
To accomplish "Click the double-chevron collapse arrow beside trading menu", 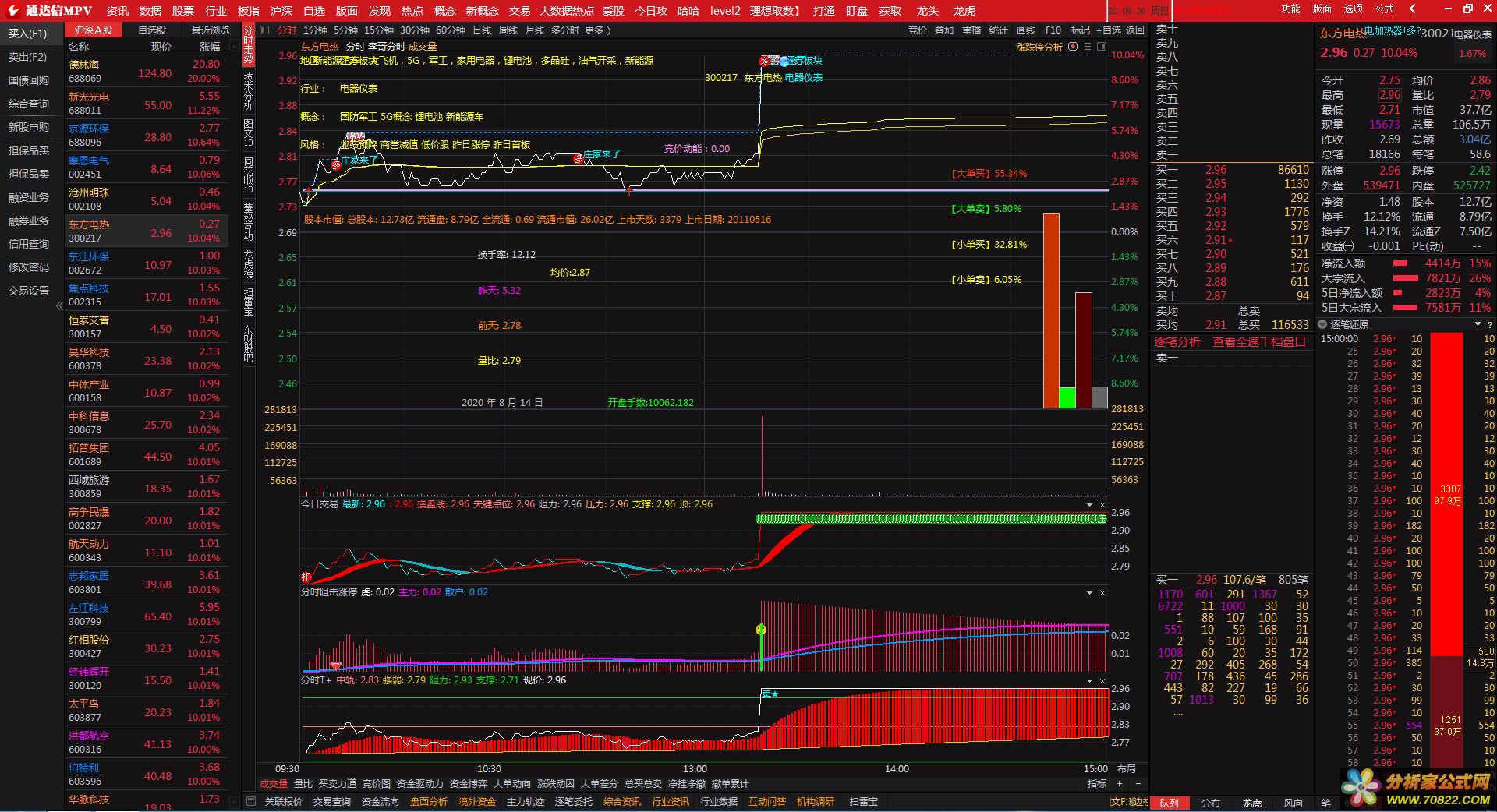I will point(59,305).
